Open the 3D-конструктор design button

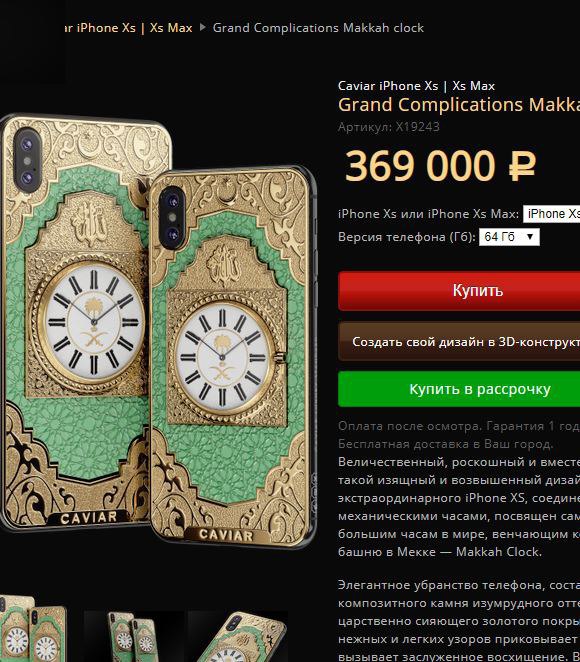click(459, 342)
